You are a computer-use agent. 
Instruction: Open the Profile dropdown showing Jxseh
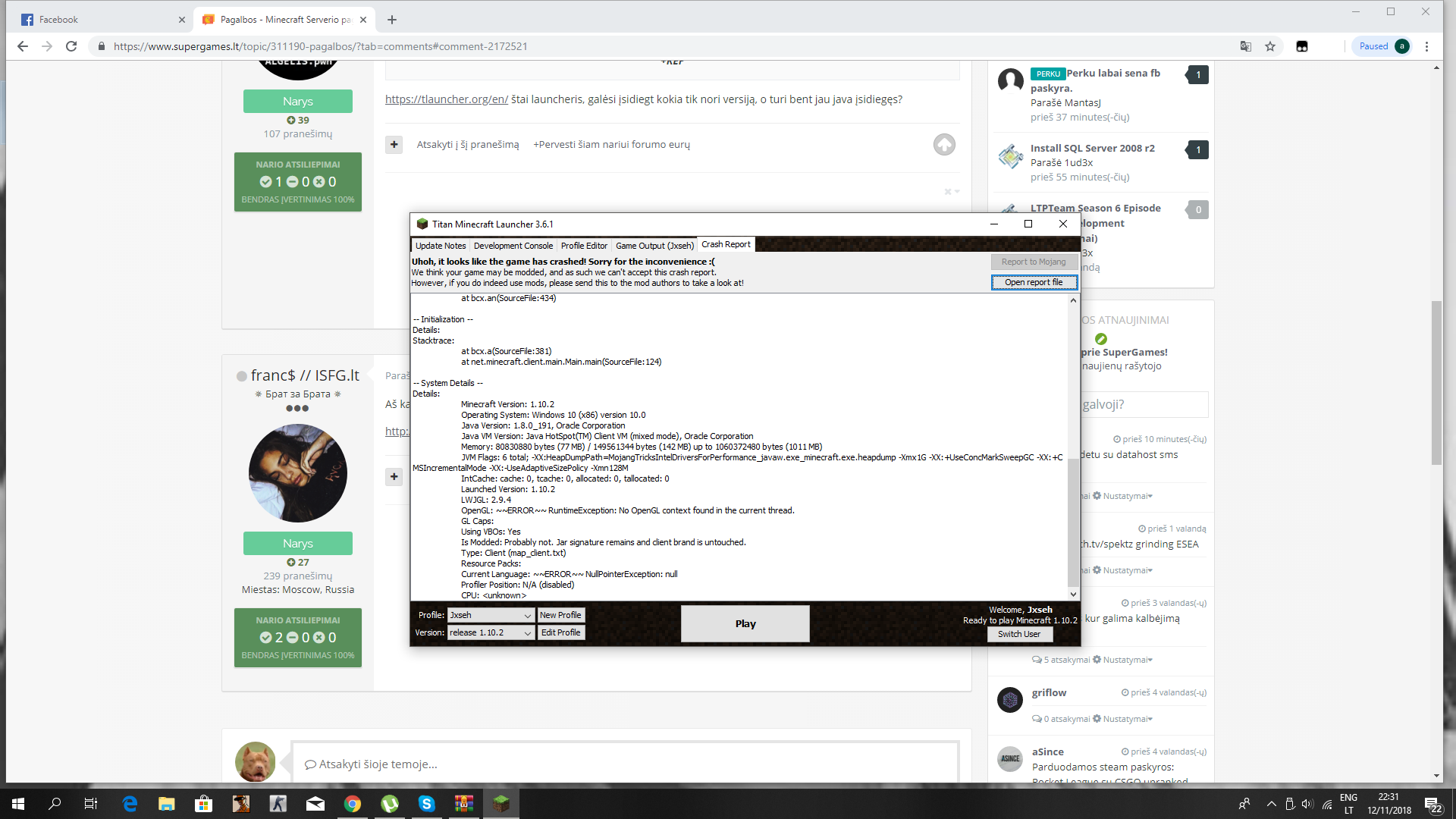491,615
